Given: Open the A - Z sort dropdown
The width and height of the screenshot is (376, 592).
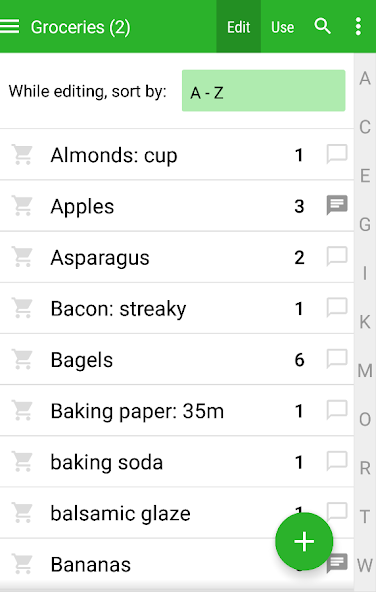Looking at the screenshot, I should point(264,91).
